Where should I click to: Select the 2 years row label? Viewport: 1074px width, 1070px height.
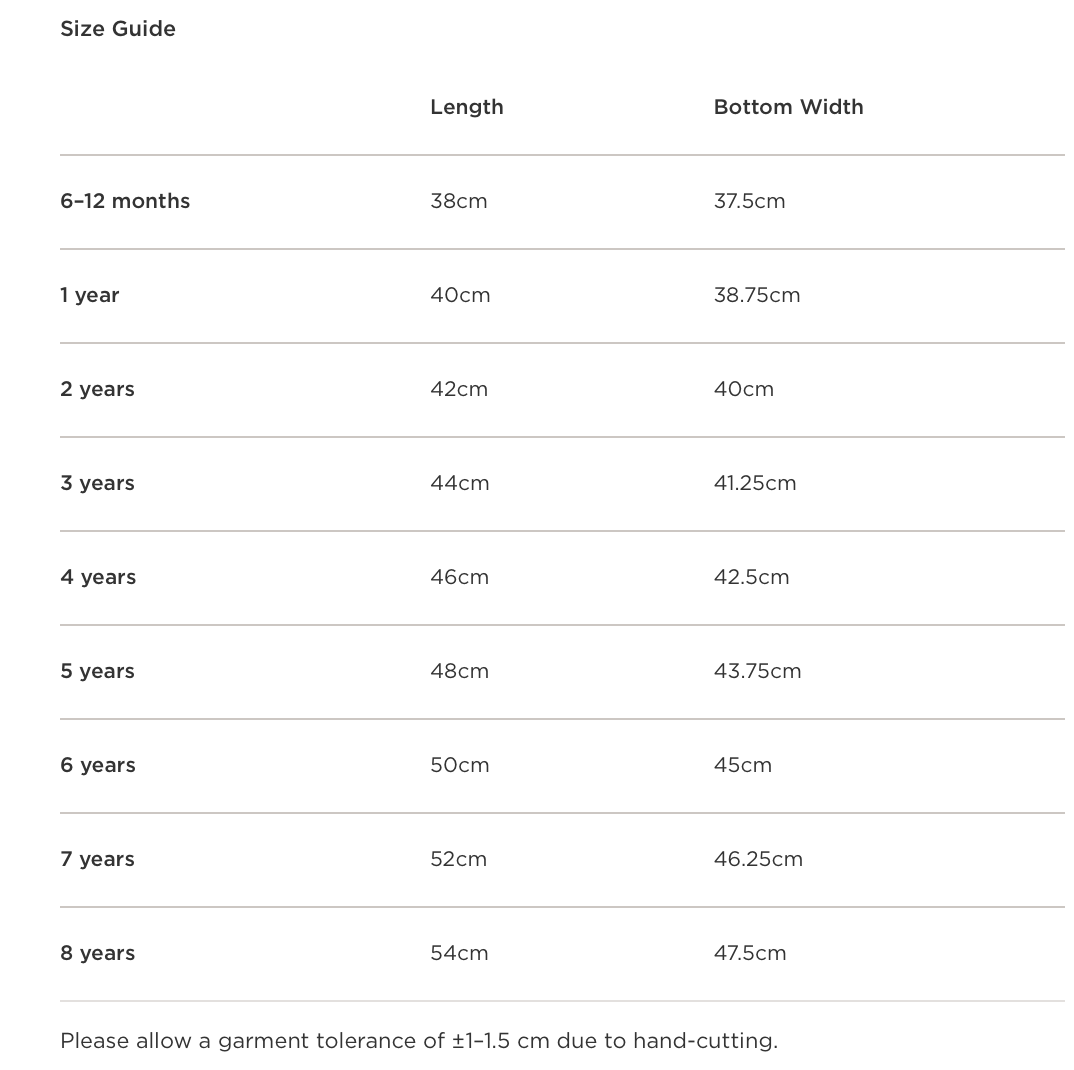[97, 389]
